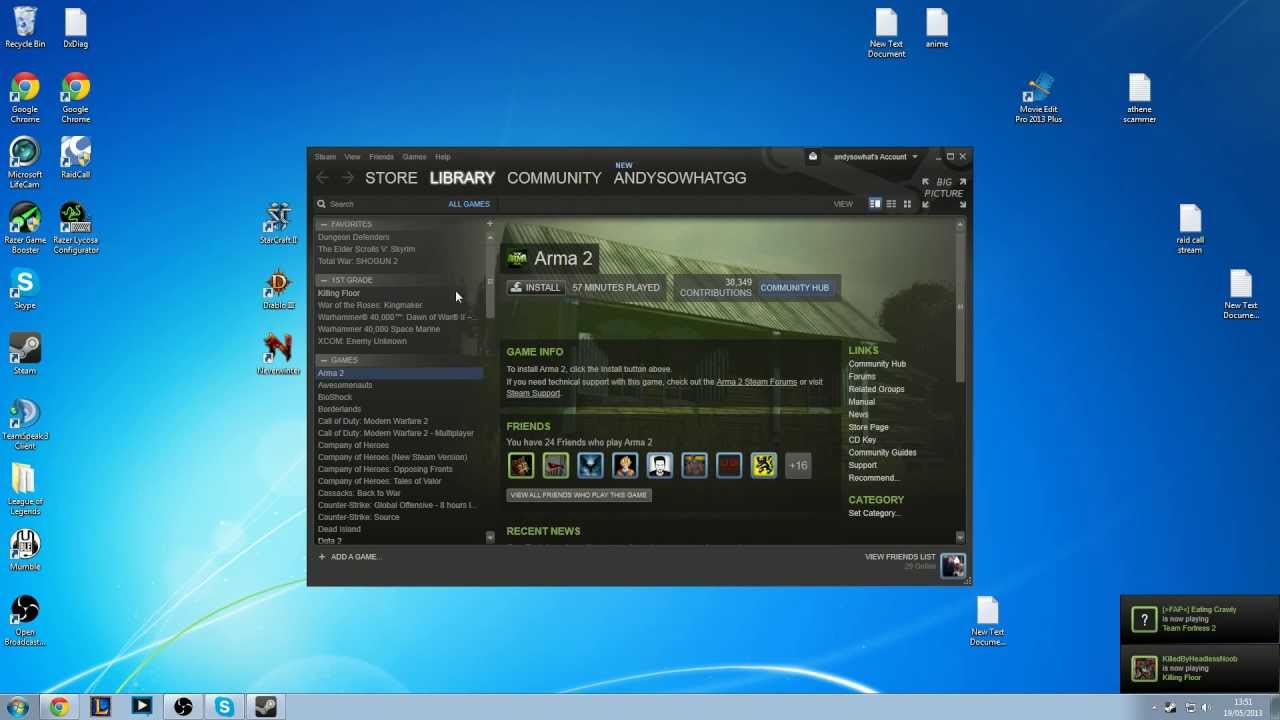
Task: Open the League of Legends folder icon
Action: coord(25,490)
